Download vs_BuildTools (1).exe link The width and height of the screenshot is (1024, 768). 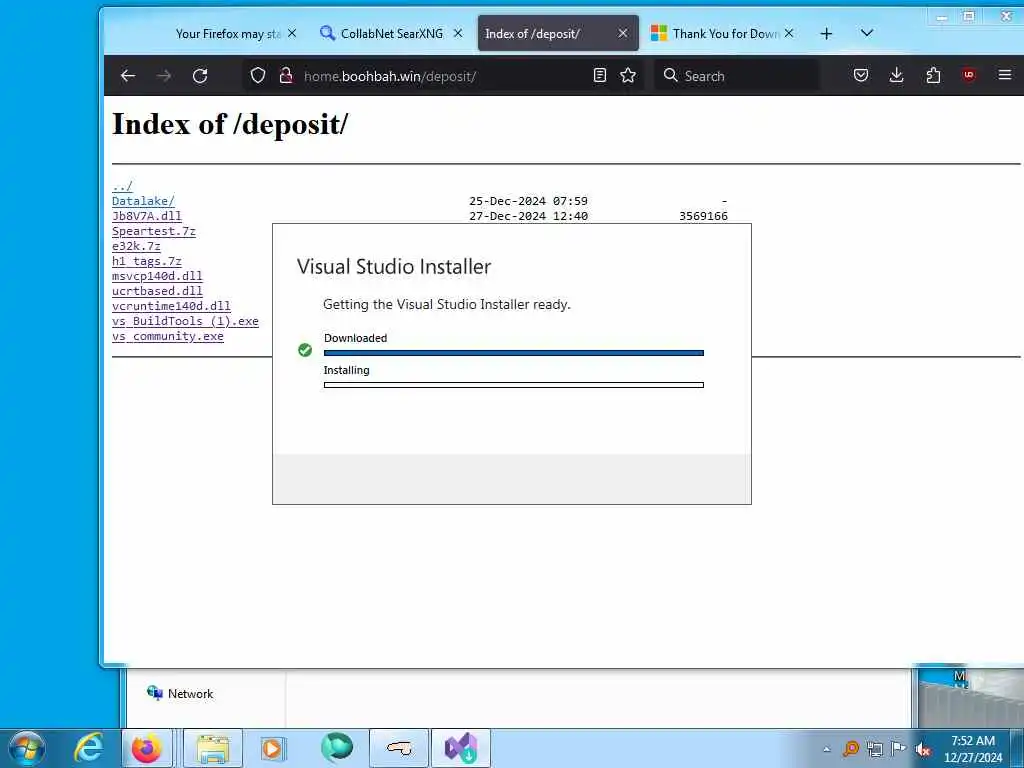[185, 321]
